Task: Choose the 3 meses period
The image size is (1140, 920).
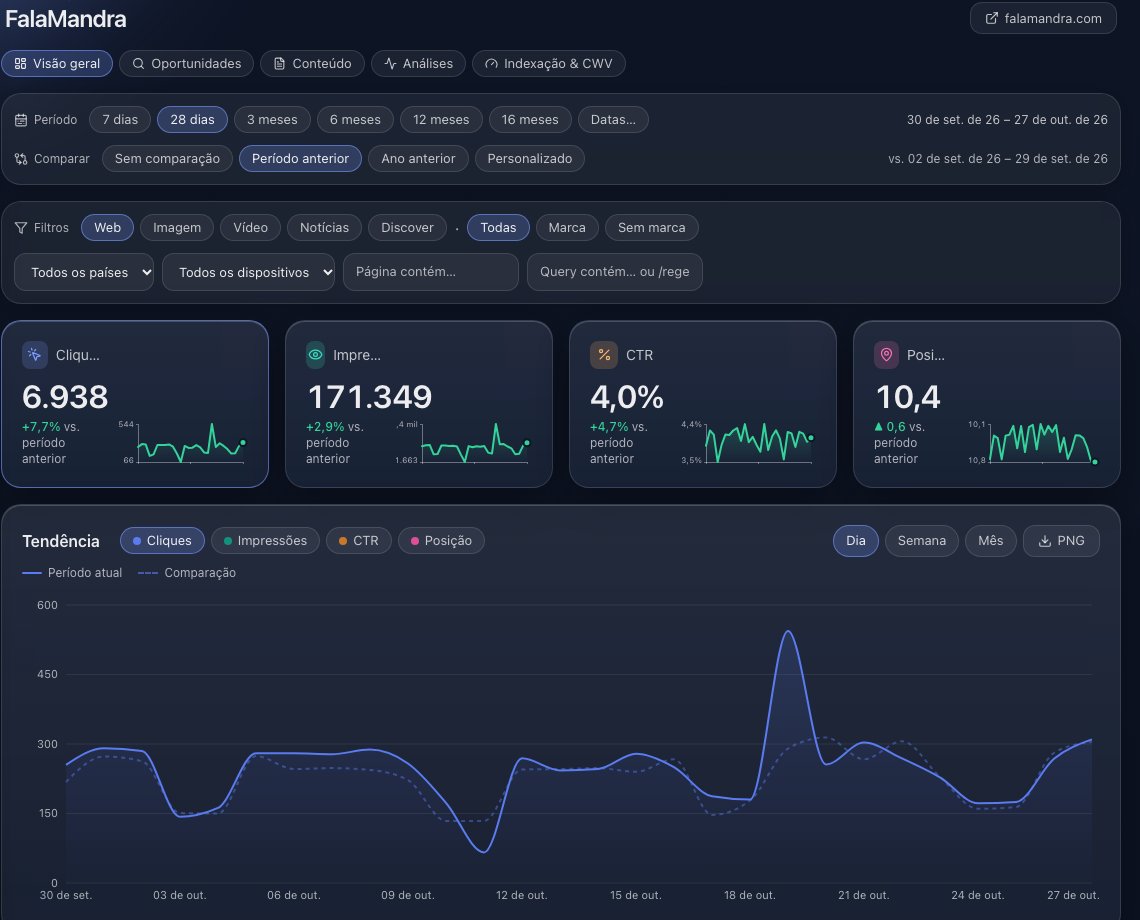Action: click(x=272, y=119)
